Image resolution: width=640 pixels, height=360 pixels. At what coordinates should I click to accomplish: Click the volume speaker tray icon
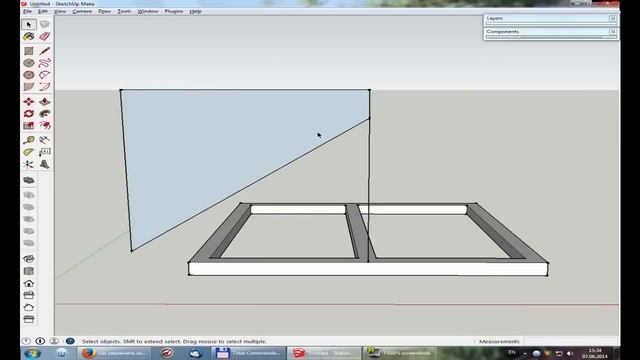click(570, 353)
